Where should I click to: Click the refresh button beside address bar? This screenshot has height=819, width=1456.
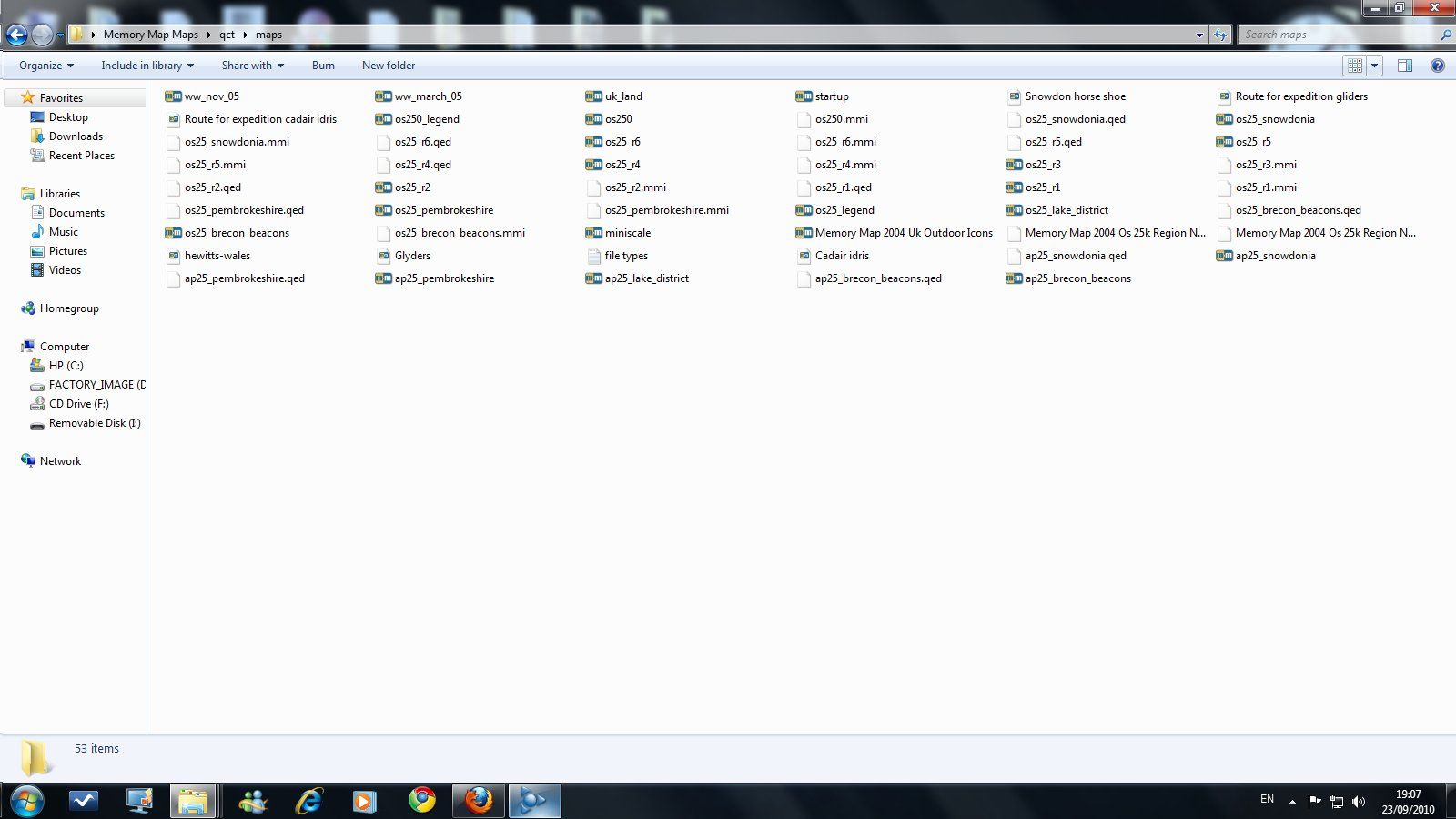coord(1220,35)
